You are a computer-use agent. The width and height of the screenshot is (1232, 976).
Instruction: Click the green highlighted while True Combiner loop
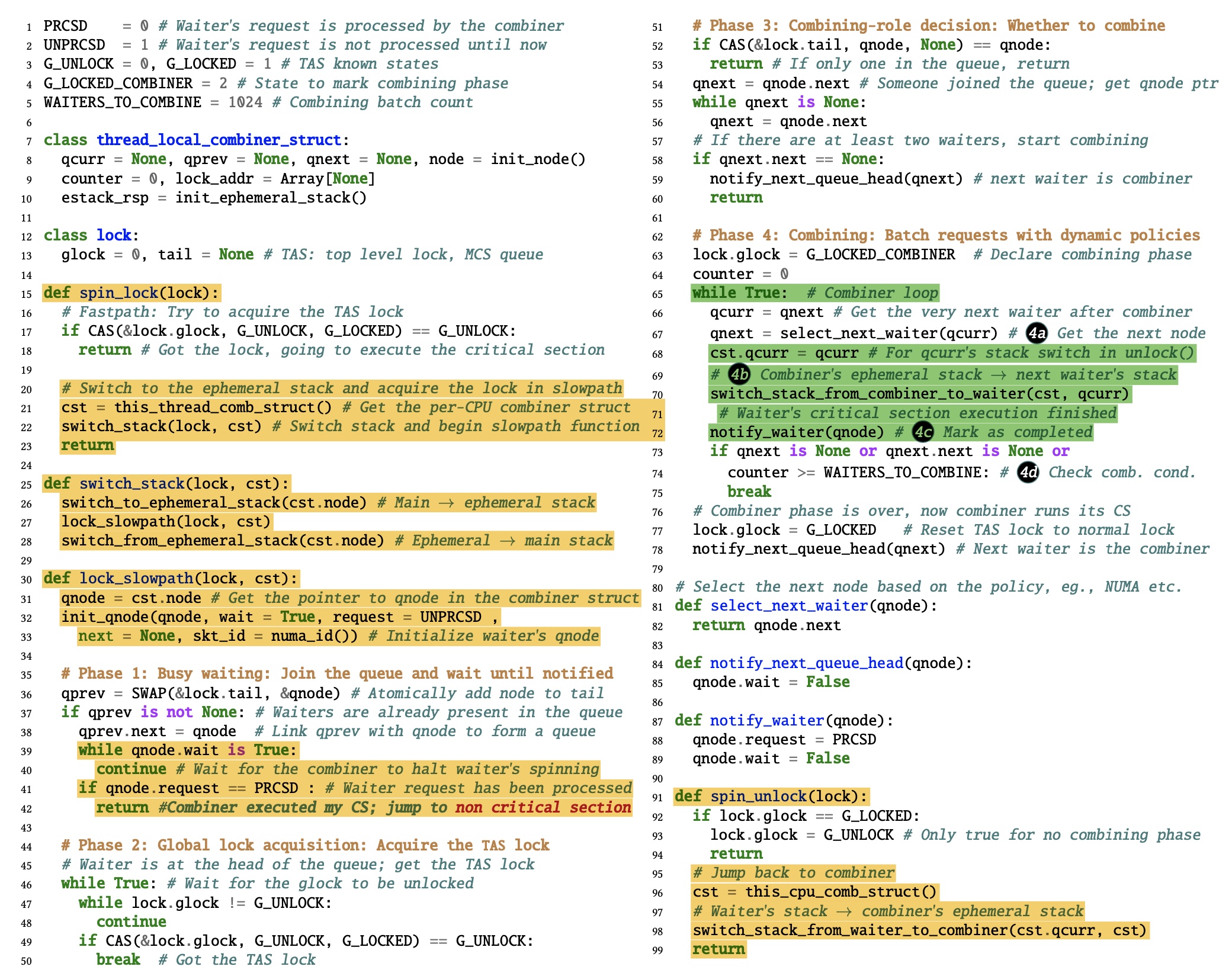[814, 293]
